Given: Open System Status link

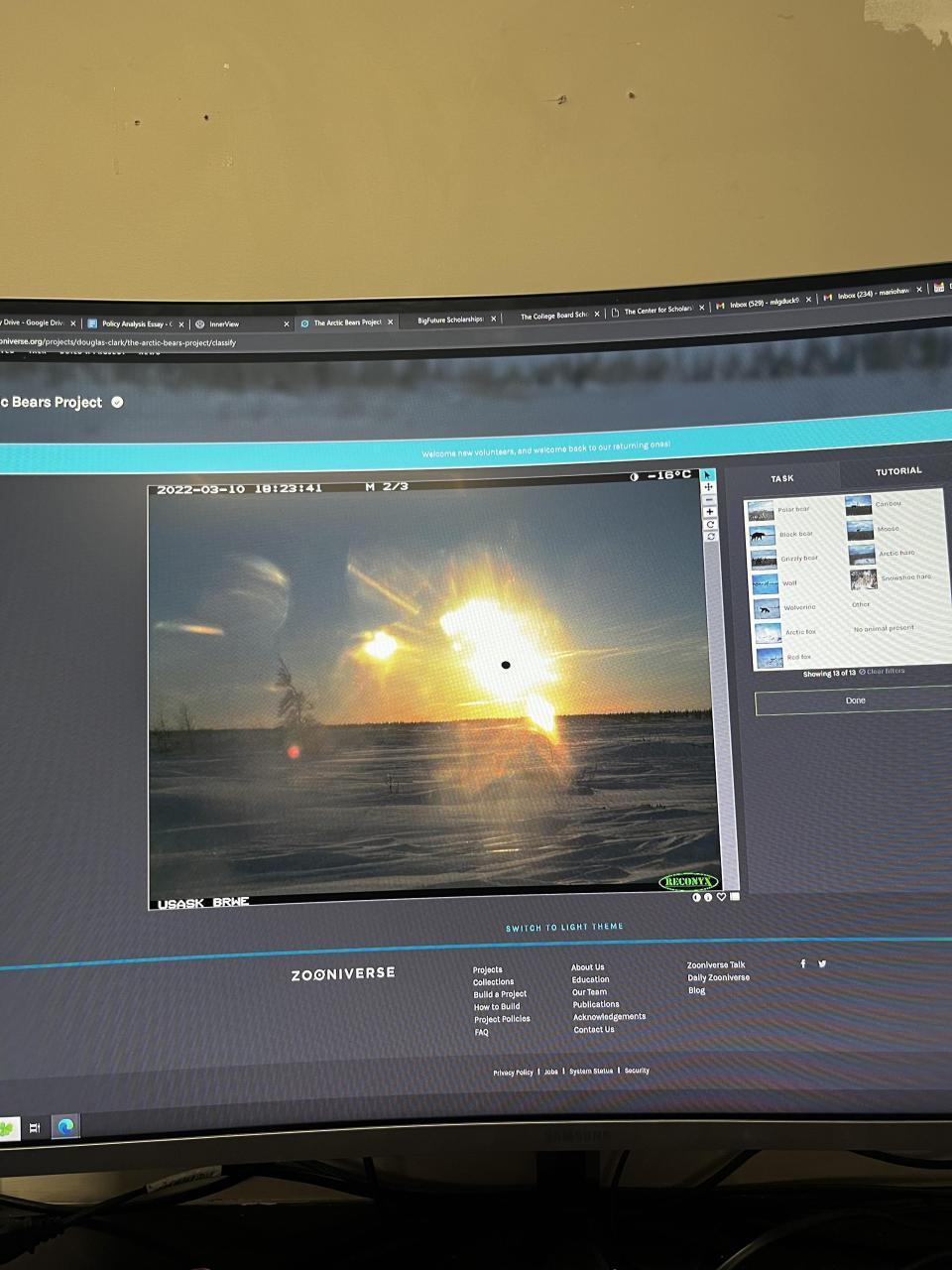Looking at the screenshot, I should [x=591, y=1072].
